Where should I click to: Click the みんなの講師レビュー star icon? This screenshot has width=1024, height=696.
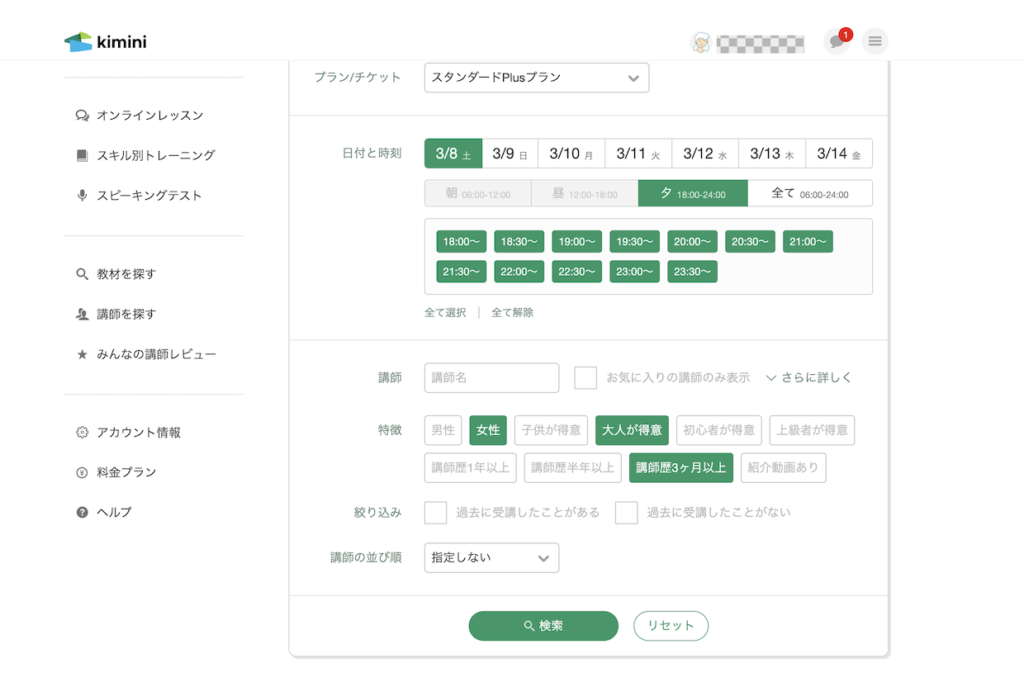click(x=82, y=355)
